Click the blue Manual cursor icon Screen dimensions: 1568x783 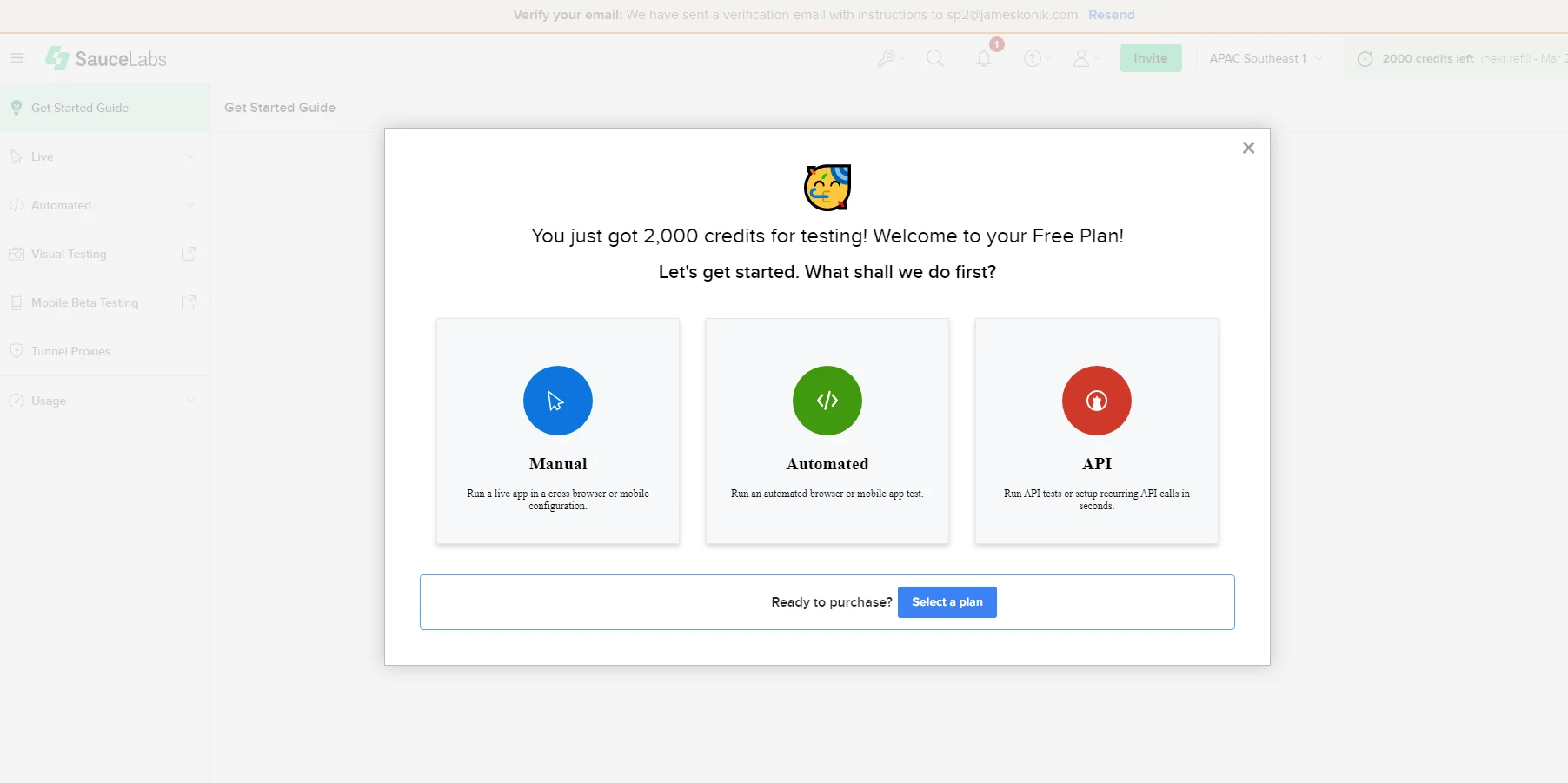[x=558, y=401]
